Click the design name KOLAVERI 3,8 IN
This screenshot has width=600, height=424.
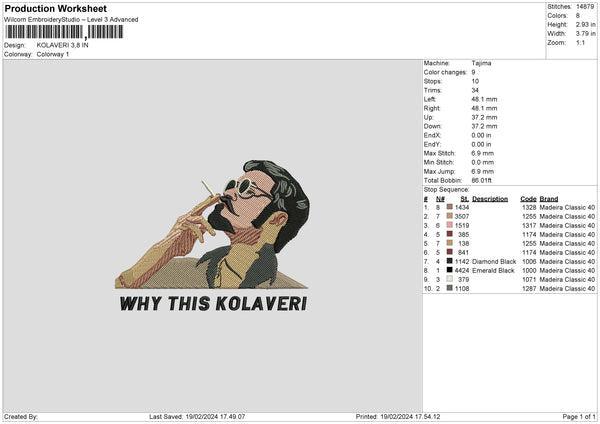(62, 45)
